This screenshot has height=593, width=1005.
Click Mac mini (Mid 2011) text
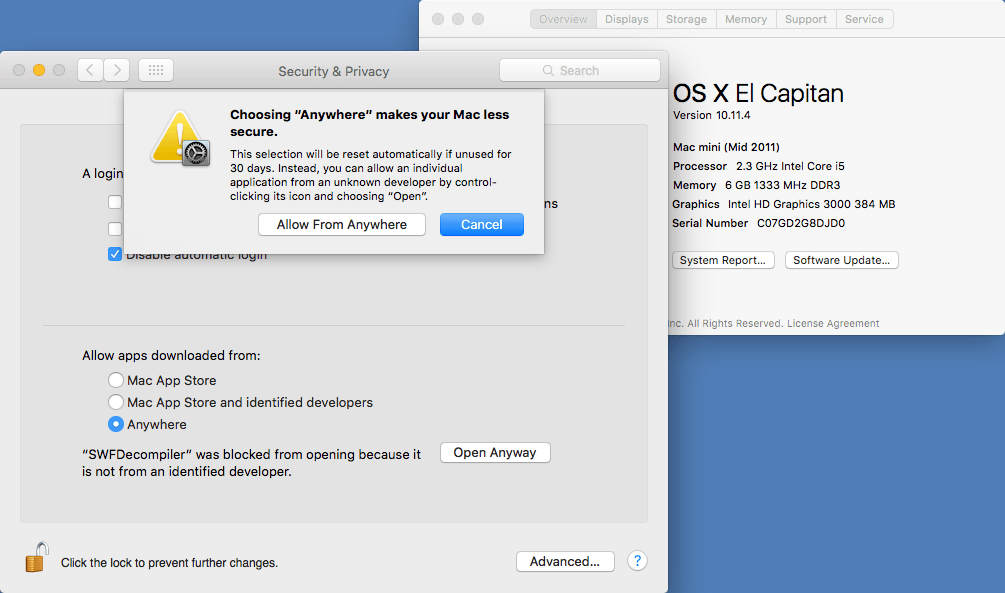pos(726,147)
